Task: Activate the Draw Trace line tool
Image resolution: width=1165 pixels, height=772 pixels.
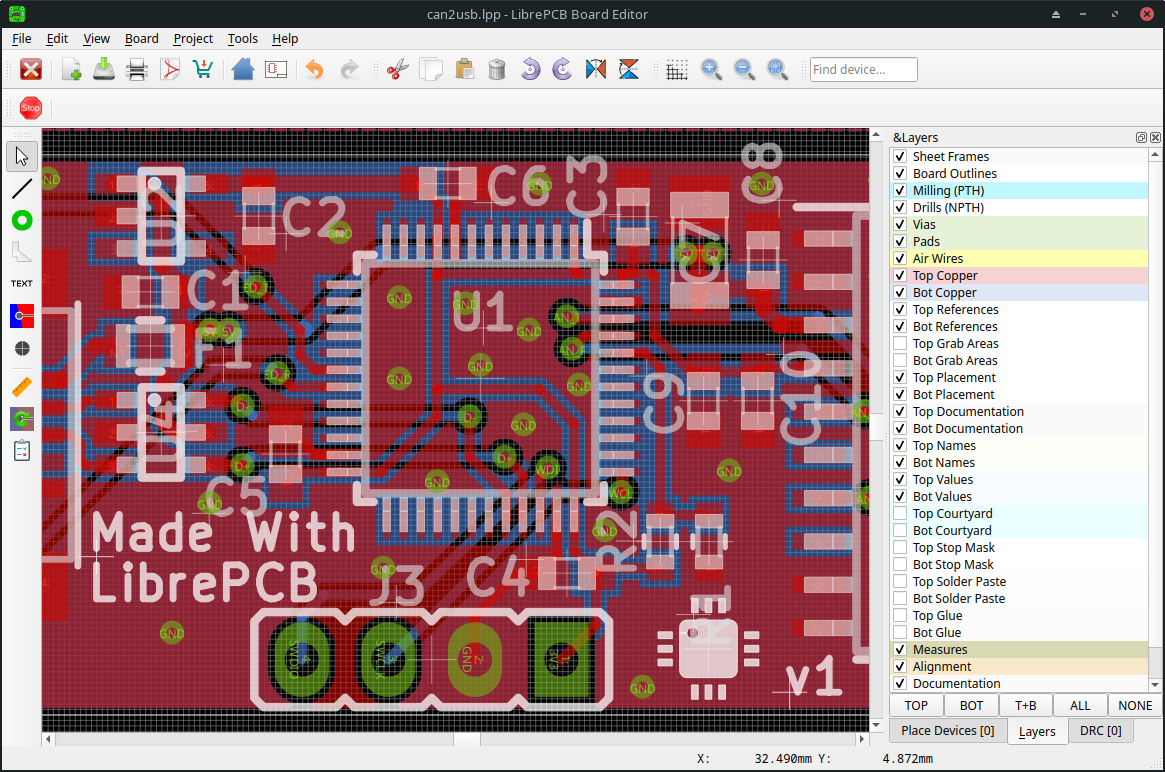Action: 22,189
